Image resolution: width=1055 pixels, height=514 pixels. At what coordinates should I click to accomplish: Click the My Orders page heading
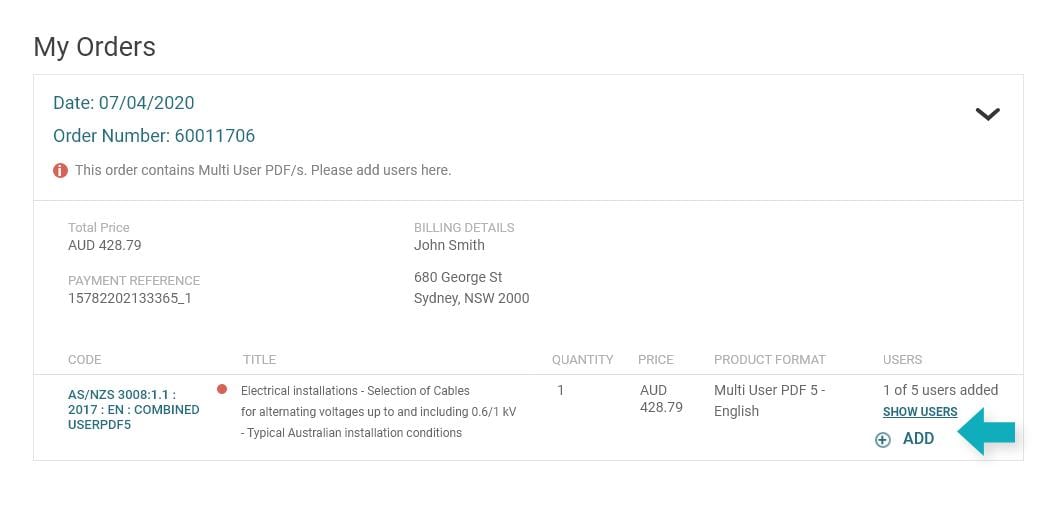click(x=95, y=47)
